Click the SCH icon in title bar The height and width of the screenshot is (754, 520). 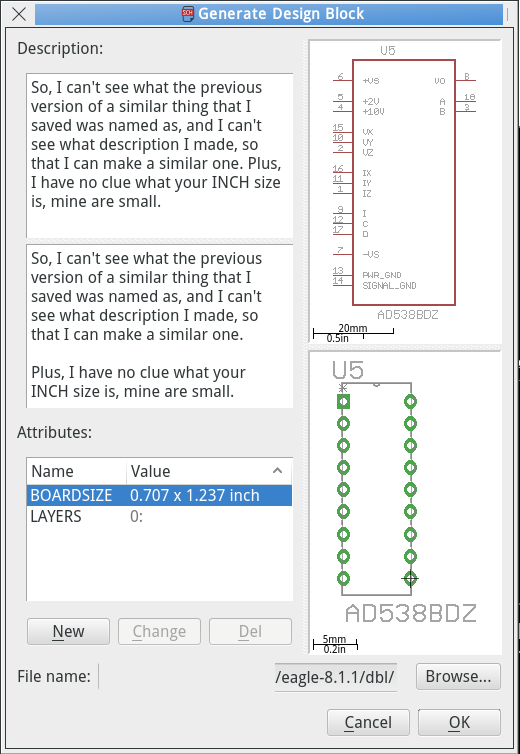188,13
